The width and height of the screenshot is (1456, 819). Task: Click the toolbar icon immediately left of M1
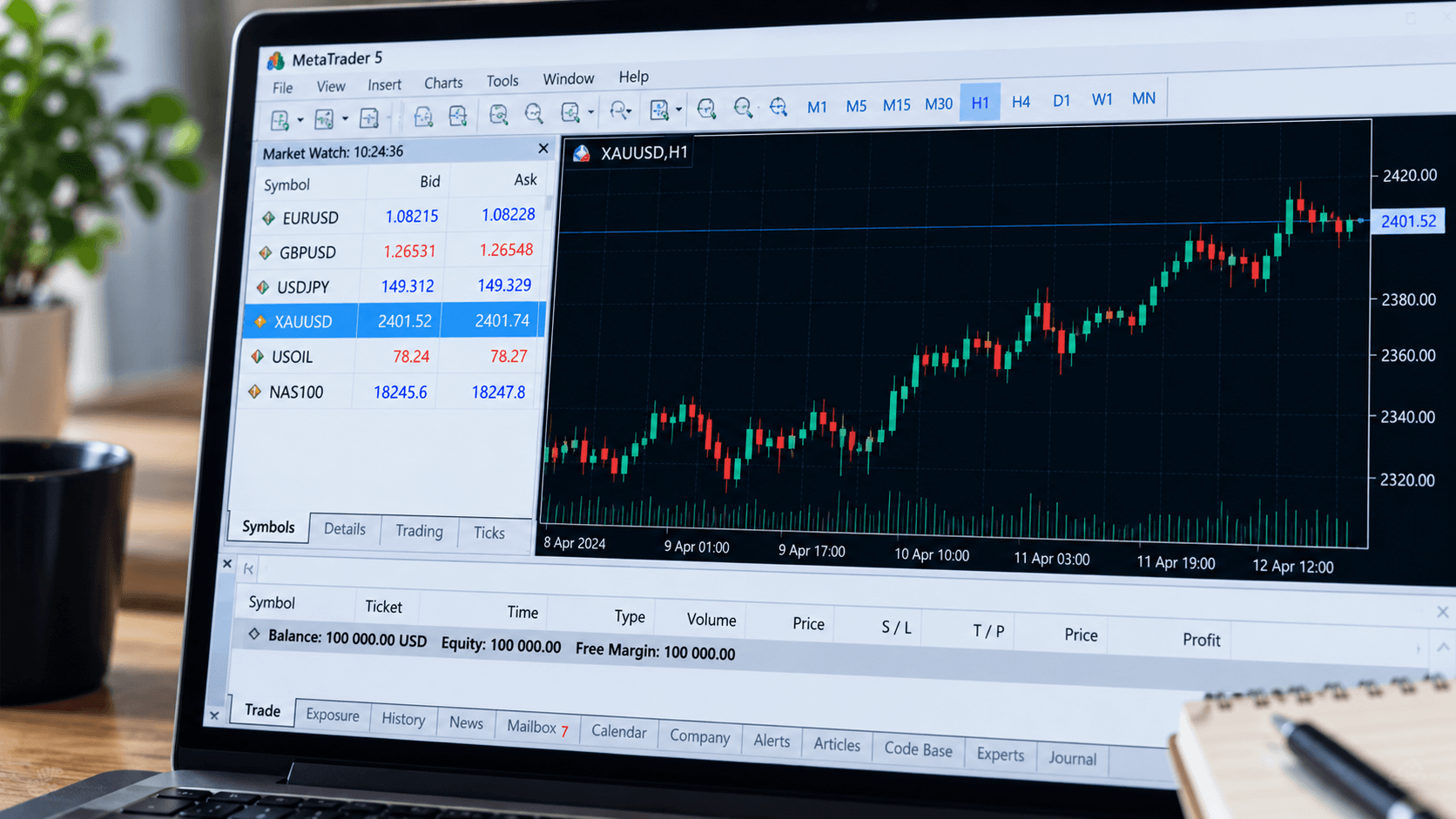point(779,106)
